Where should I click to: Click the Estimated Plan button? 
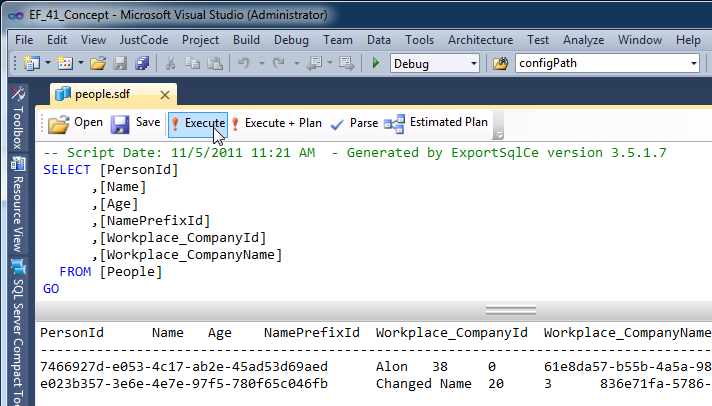pyautogui.click(x=436, y=123)
